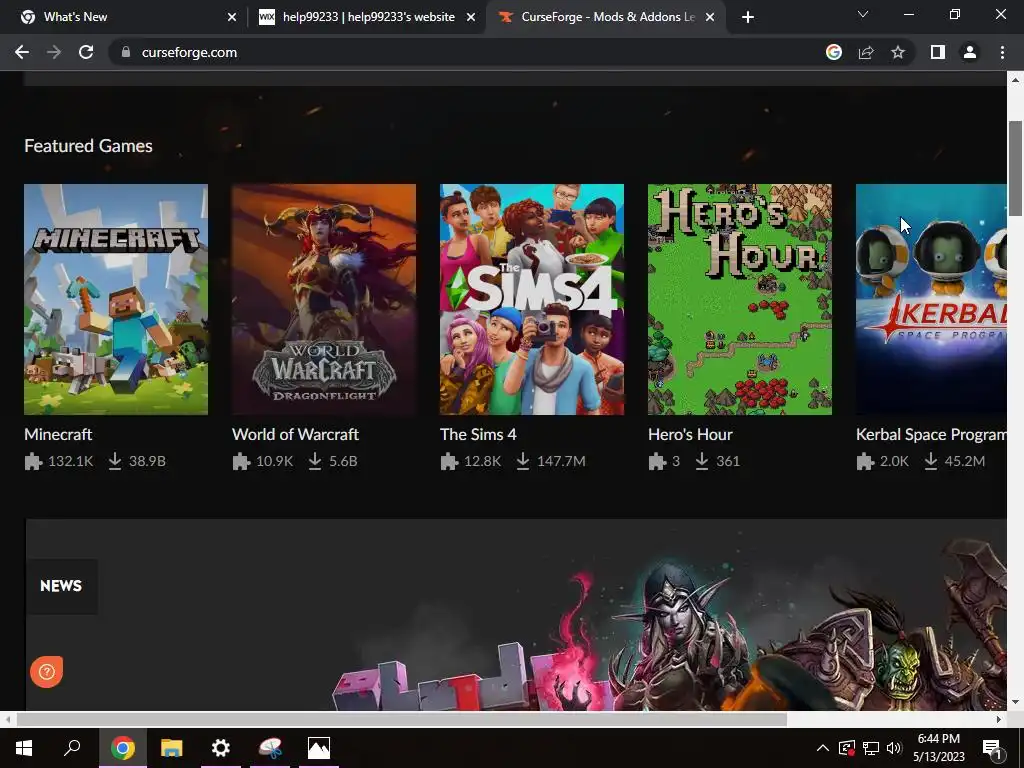Click The Sims 4 title link

click(478, 434)
